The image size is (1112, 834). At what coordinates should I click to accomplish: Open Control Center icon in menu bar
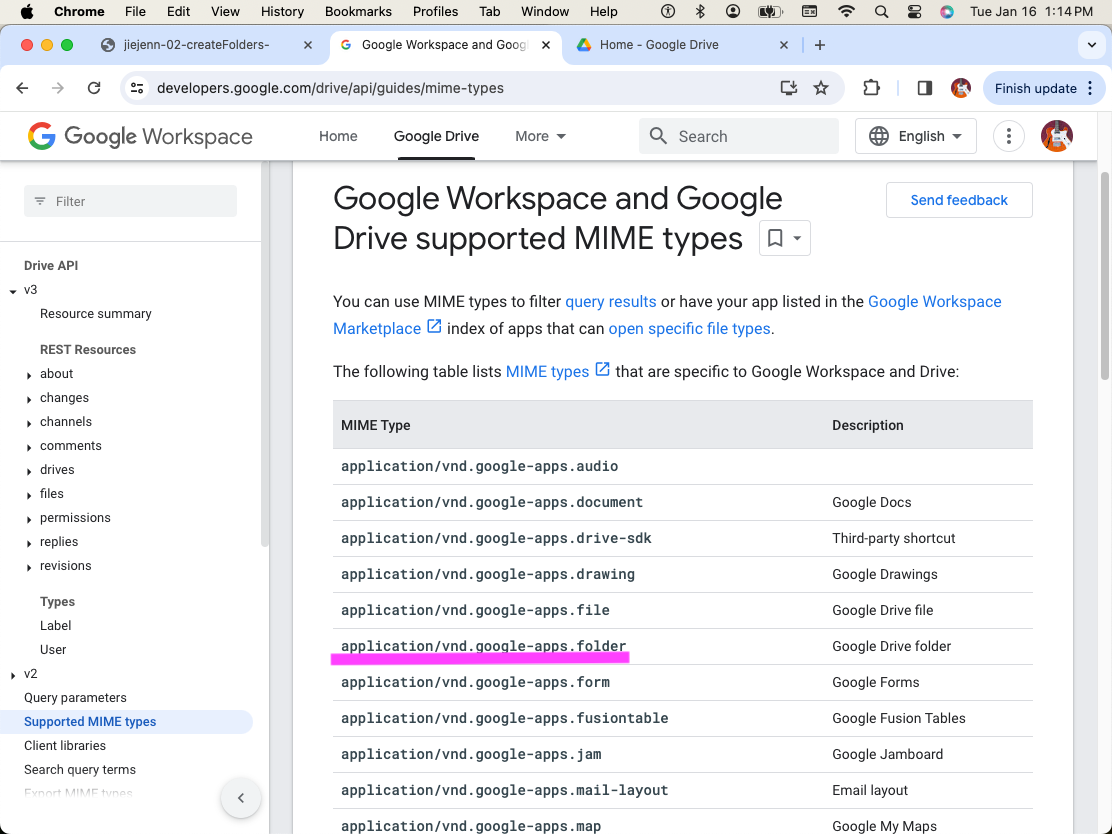pos(914,11)
